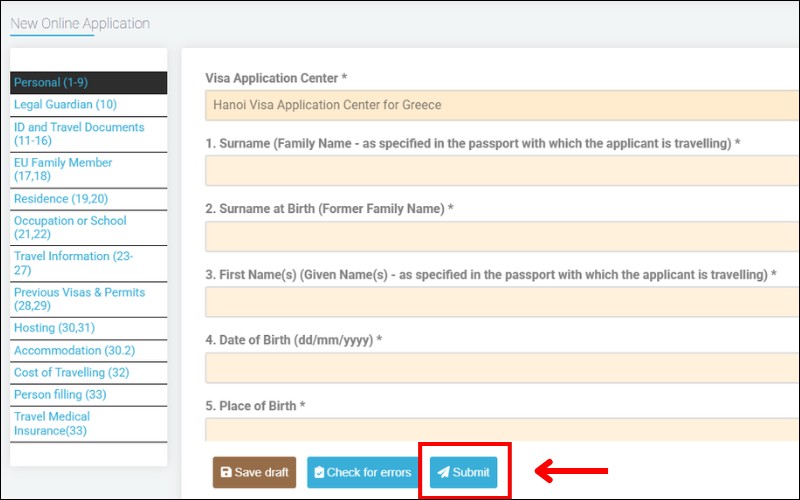
Task: Click the floppy disk icon on Save draft
Action: (x=226, y=473)
